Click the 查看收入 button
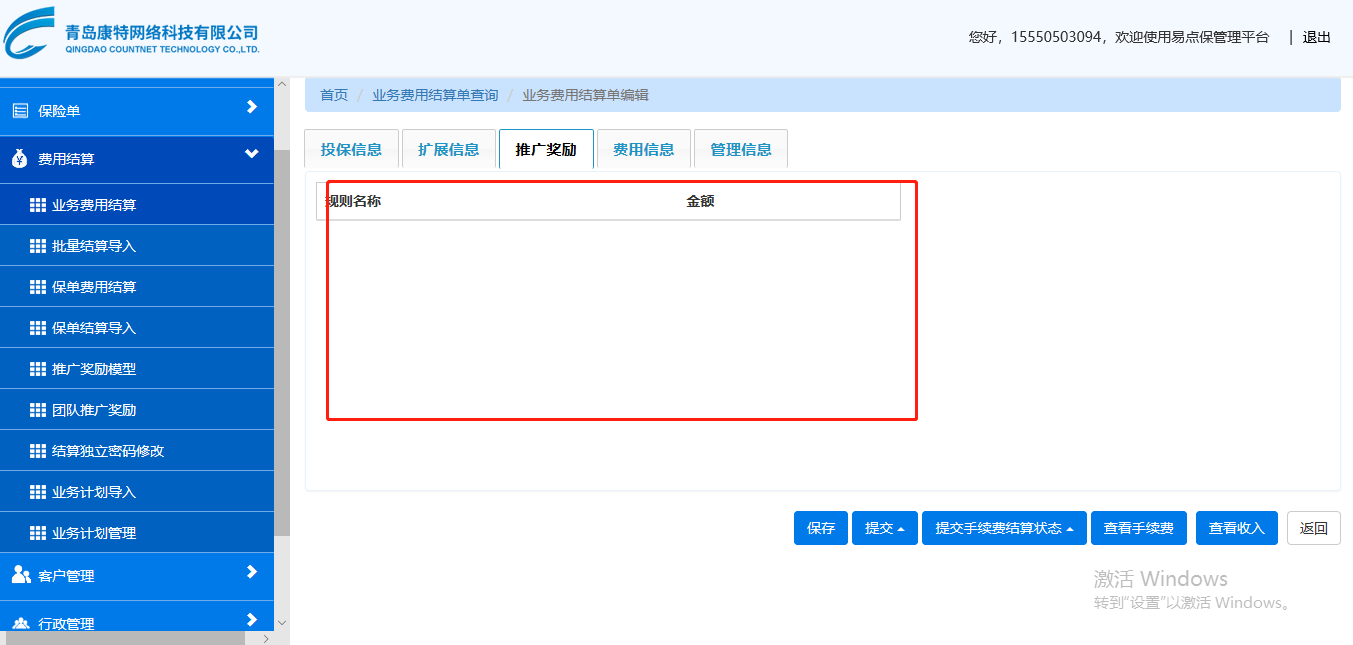This screenshot has width=1353, height=645. click(x=1237, y=528)
